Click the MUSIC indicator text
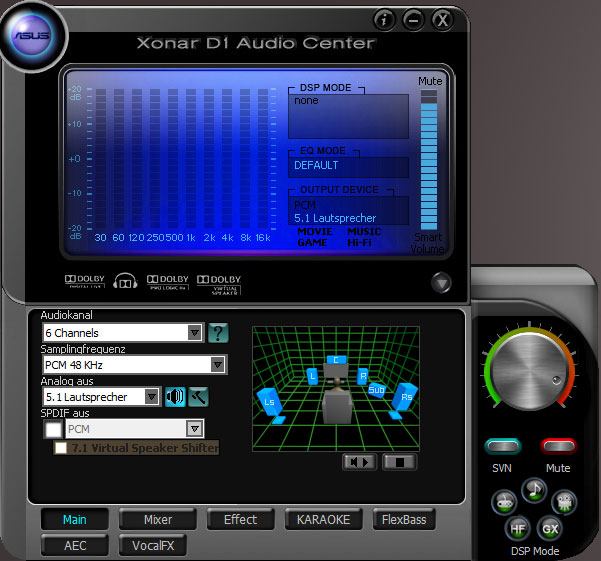This screenshot has width=601, height=561. [x=364, y=231]
